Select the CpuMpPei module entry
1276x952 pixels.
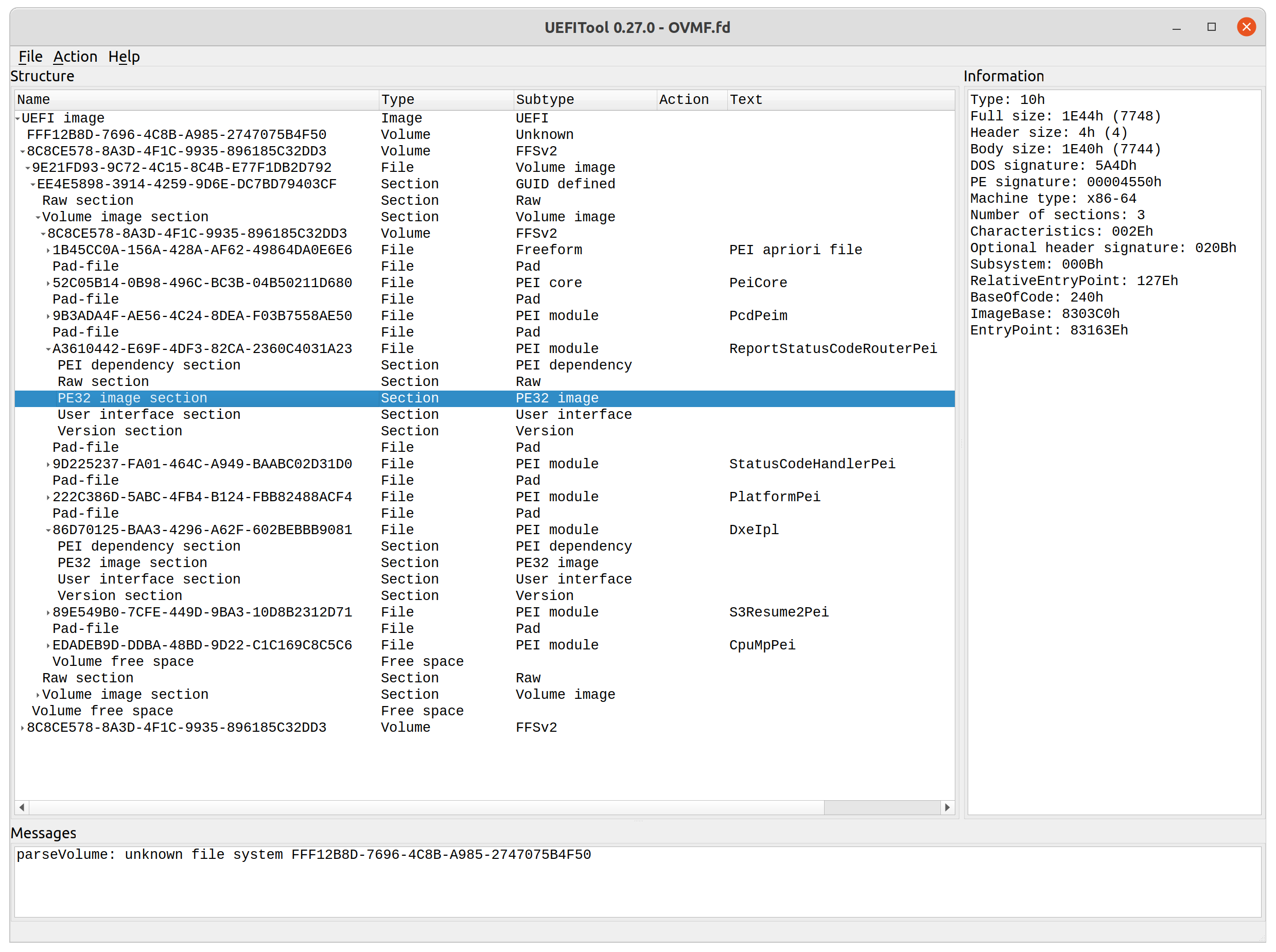point(200,645)
